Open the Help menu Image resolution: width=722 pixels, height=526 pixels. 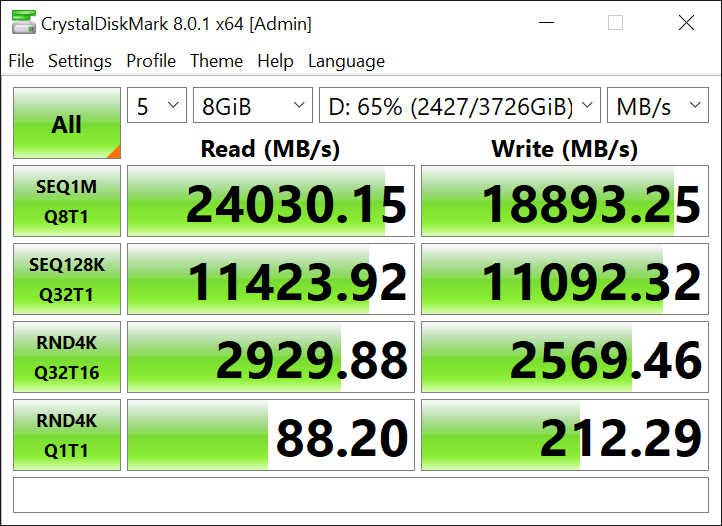(275, 61)
